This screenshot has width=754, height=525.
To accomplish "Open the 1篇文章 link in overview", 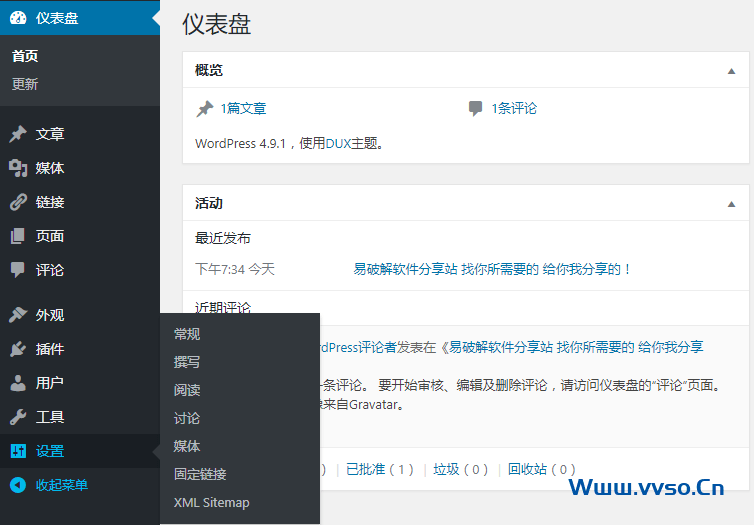I will (x=243, y=108).
